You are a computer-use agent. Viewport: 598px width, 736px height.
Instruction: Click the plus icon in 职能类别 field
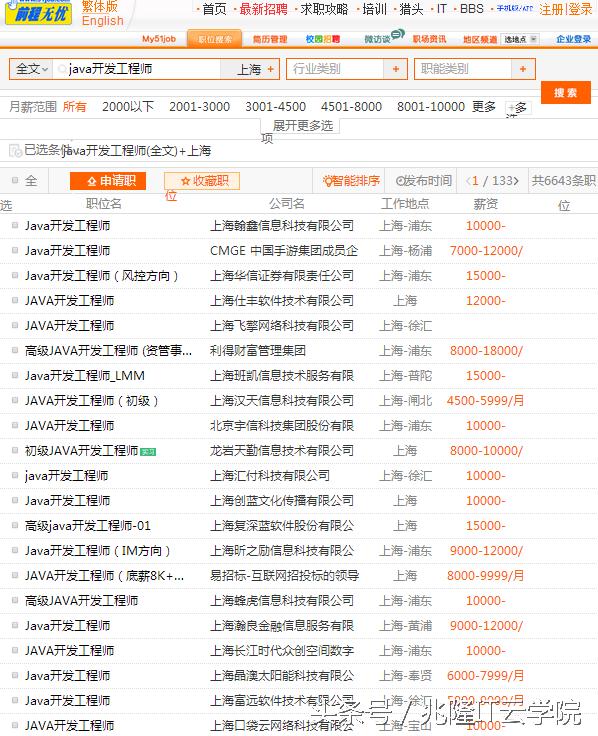click(522, 69)
